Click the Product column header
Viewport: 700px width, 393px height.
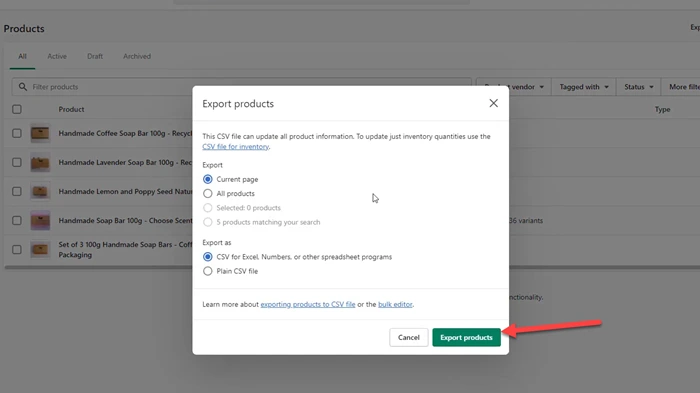[71, 109]
